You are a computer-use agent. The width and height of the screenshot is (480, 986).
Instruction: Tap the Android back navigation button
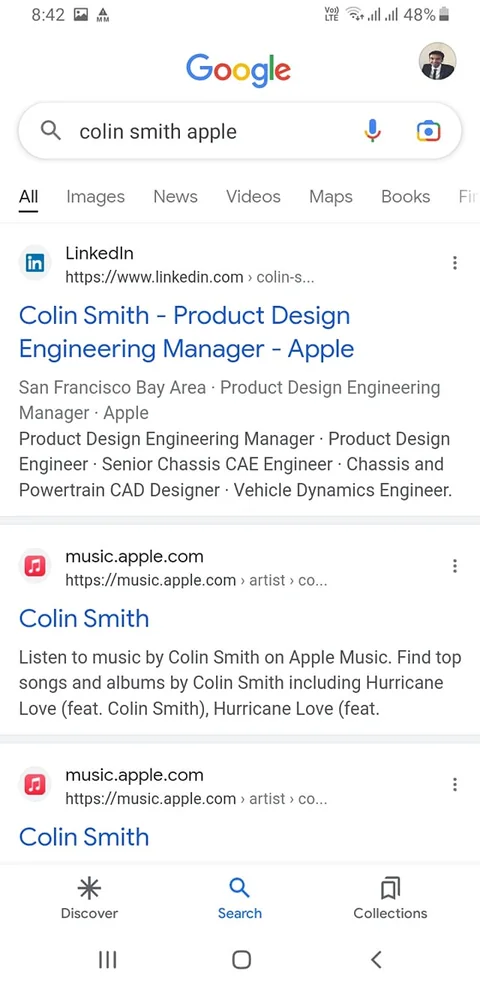point(376,959)
